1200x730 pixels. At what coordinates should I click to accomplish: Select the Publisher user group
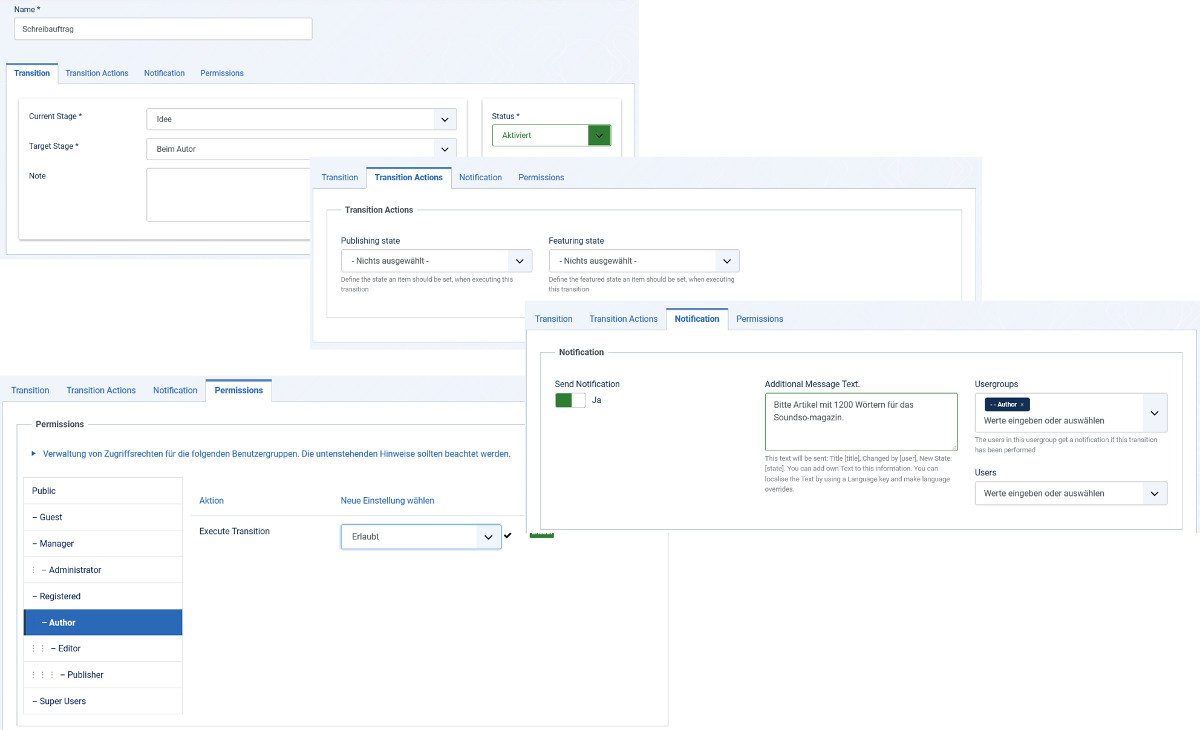103,675
